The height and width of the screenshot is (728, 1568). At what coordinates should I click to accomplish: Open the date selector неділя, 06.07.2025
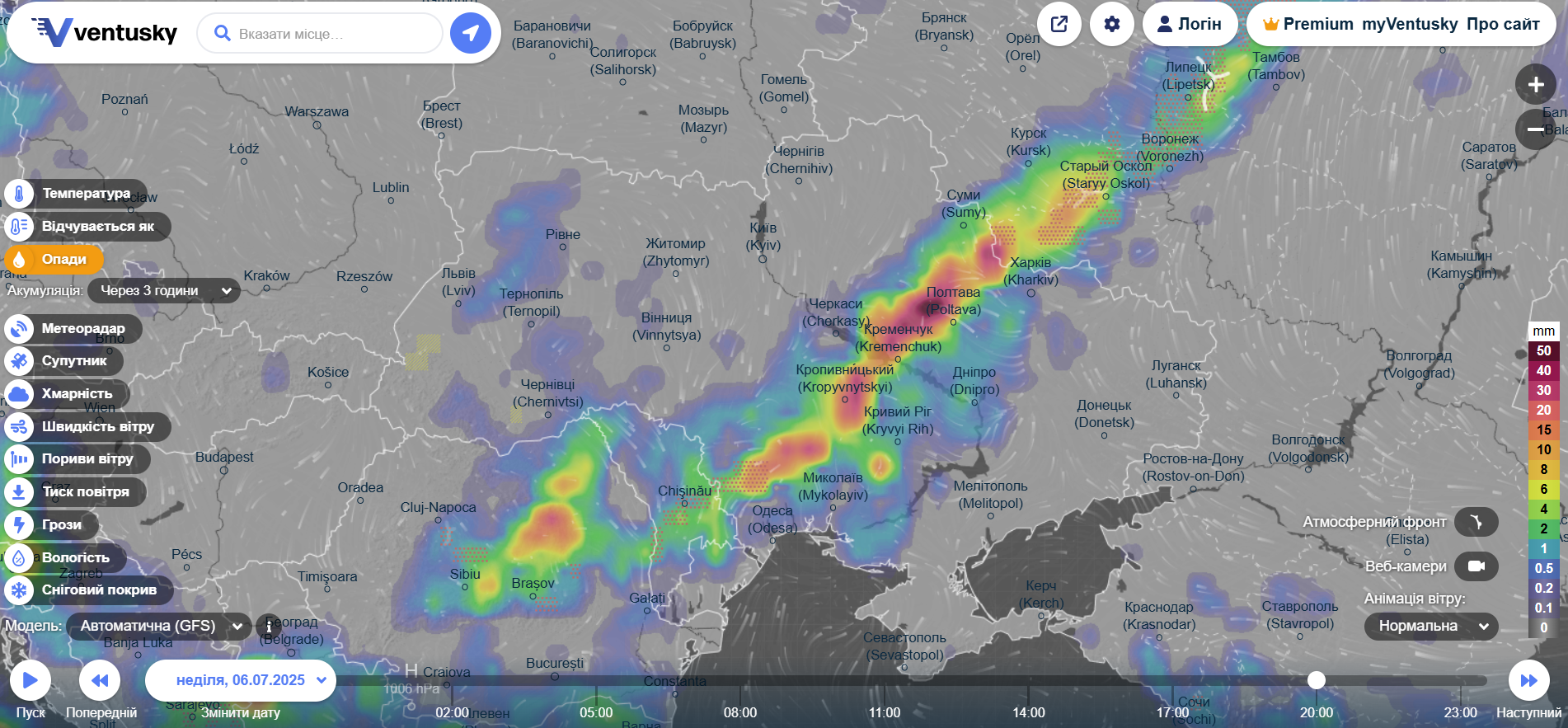pyautogui.click(x=241, y=680)
